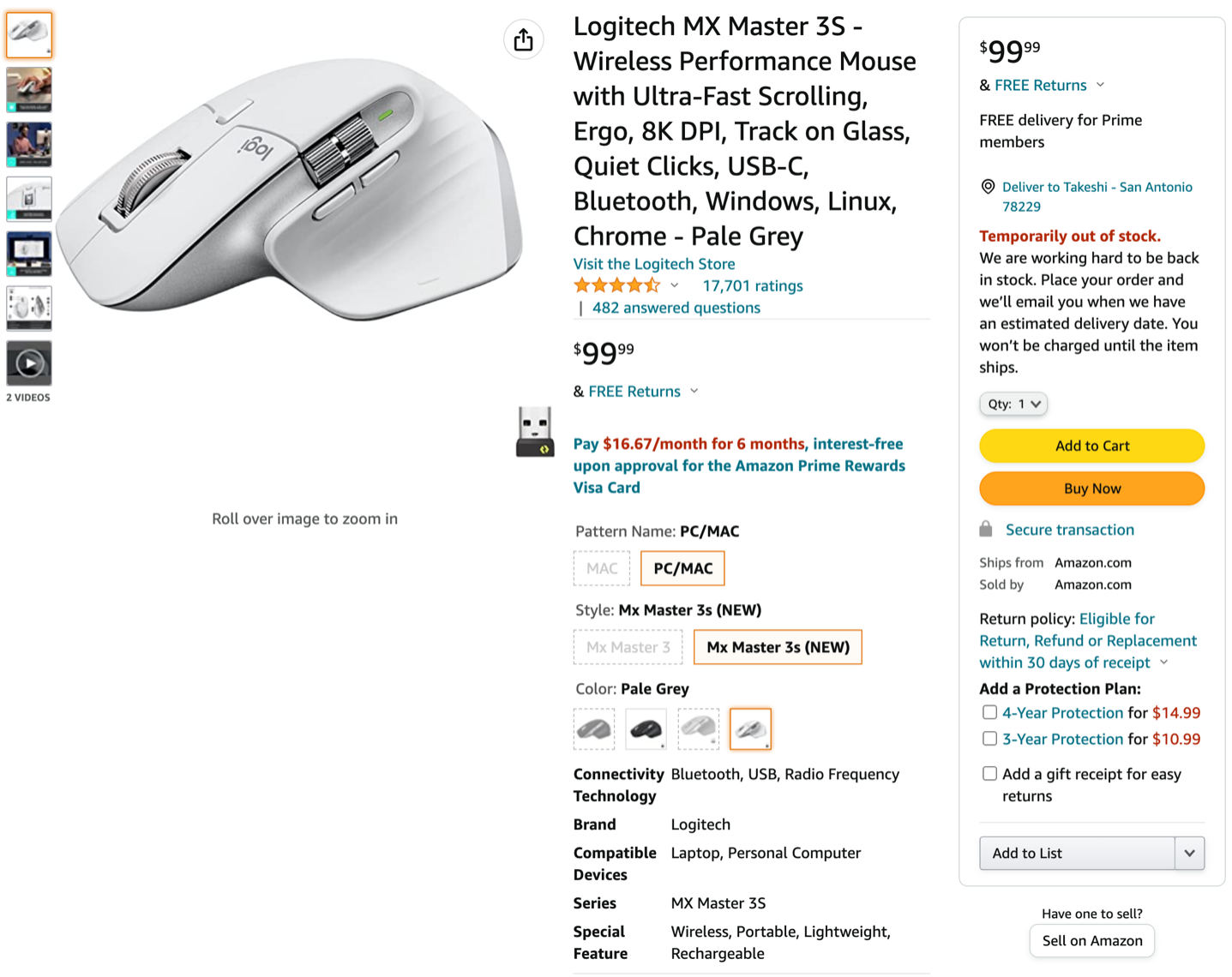Select the first product thumbnail image
1232x977 pixels.
(29, 35)
